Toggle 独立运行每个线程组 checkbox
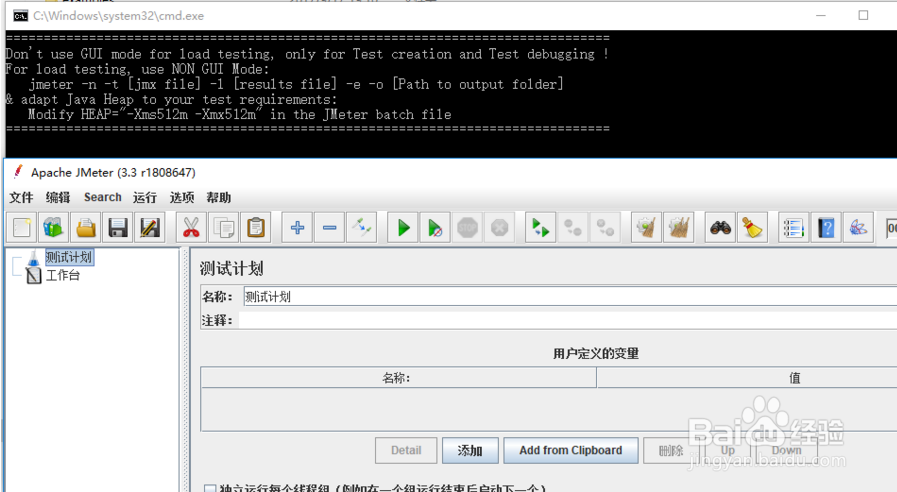 click(210, 489)
